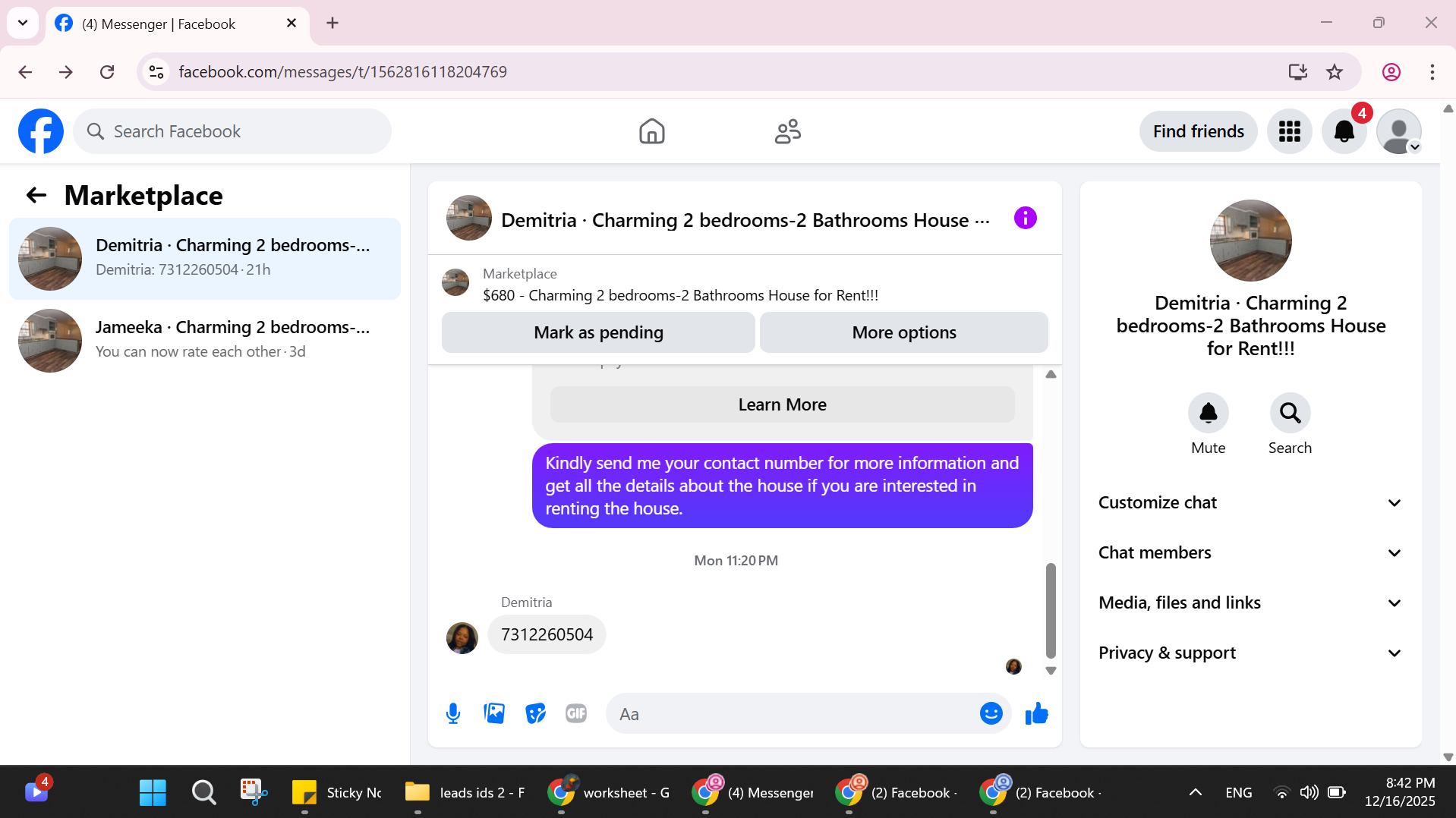Screen dimensions: 1456x818
Task: Open the Friends icon in top navigation
Action: [x=788, y=131]
